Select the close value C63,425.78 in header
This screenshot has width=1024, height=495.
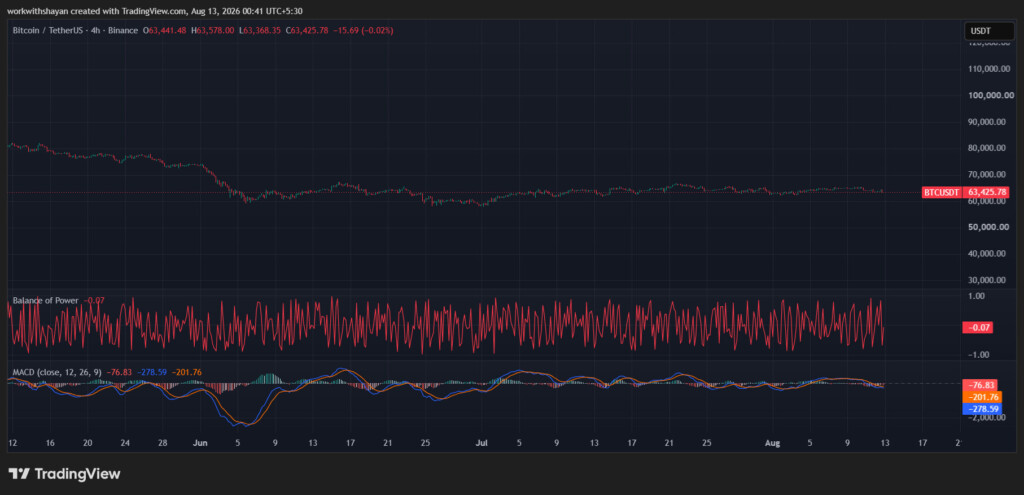pyautogui.click(x=308, y=30)
